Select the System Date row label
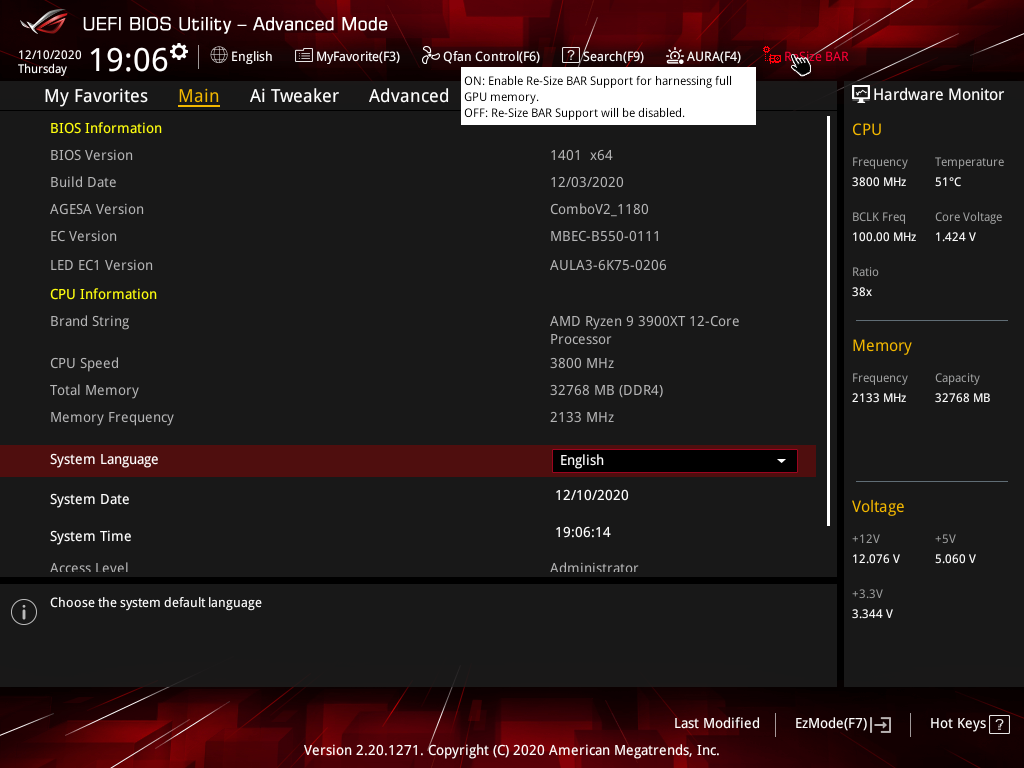The width and height of the screenshot is (1024, 768). [89, 500]
